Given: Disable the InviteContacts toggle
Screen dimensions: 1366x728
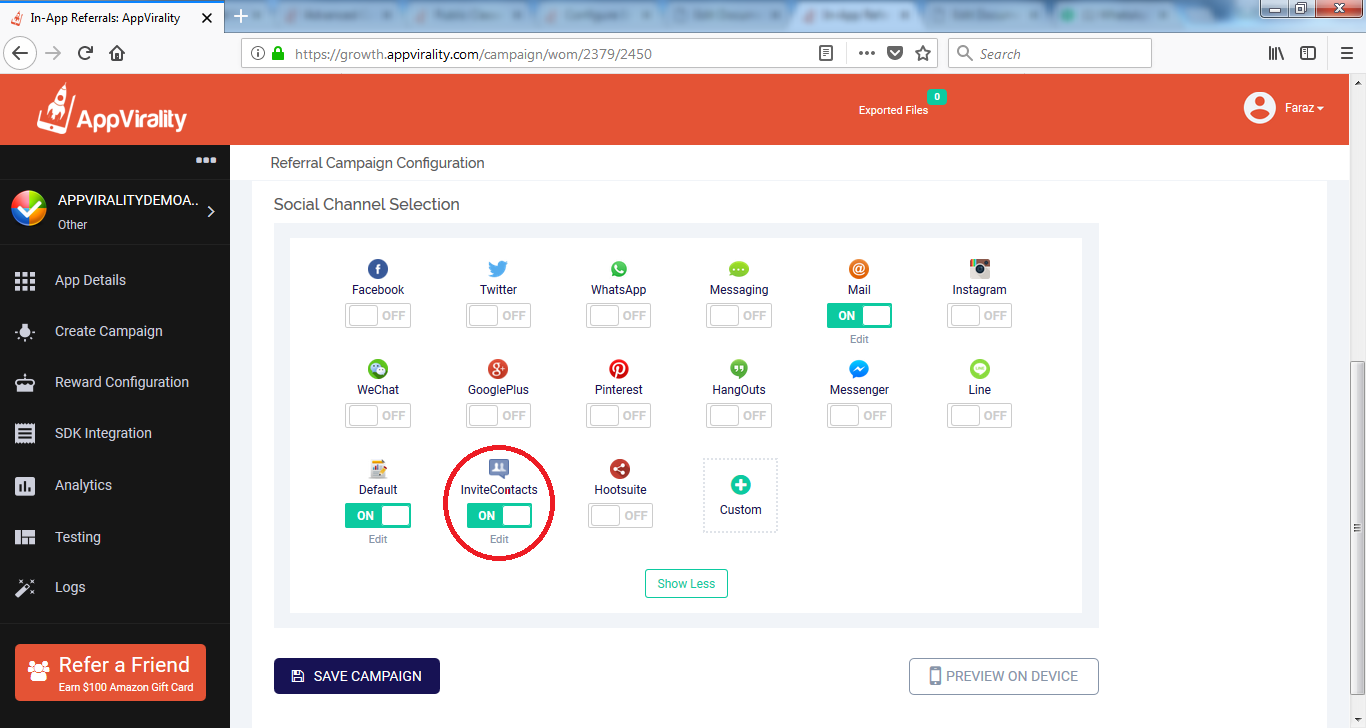Looking at the screenshot, I should tap(499, 516).
